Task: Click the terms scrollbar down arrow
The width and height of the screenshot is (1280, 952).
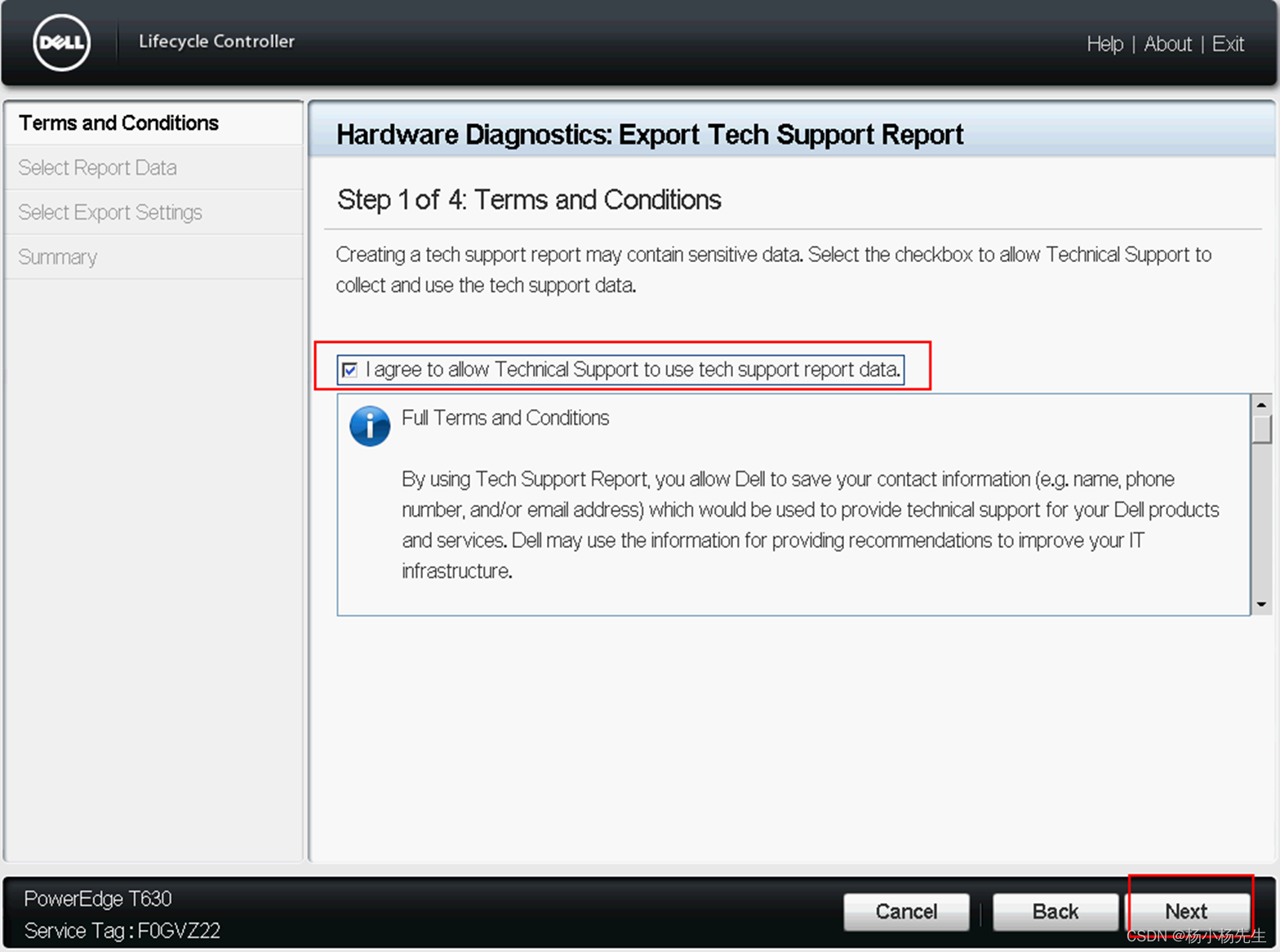Action: click(1261, 604)
